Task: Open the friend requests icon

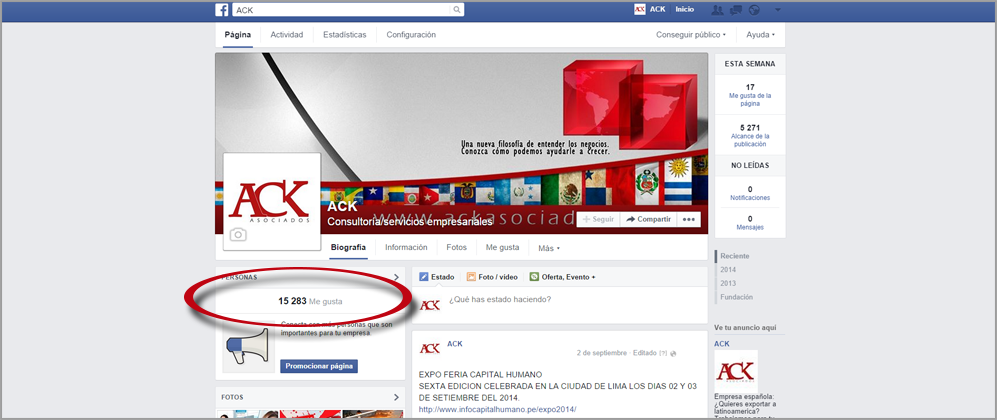Action: 716,10
